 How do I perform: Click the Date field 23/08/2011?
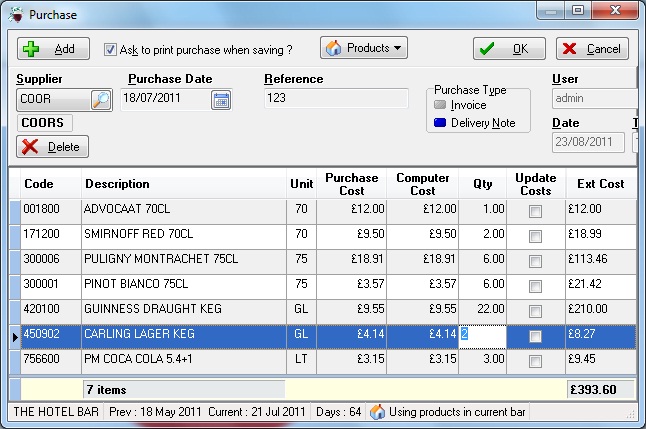point(588,142)
